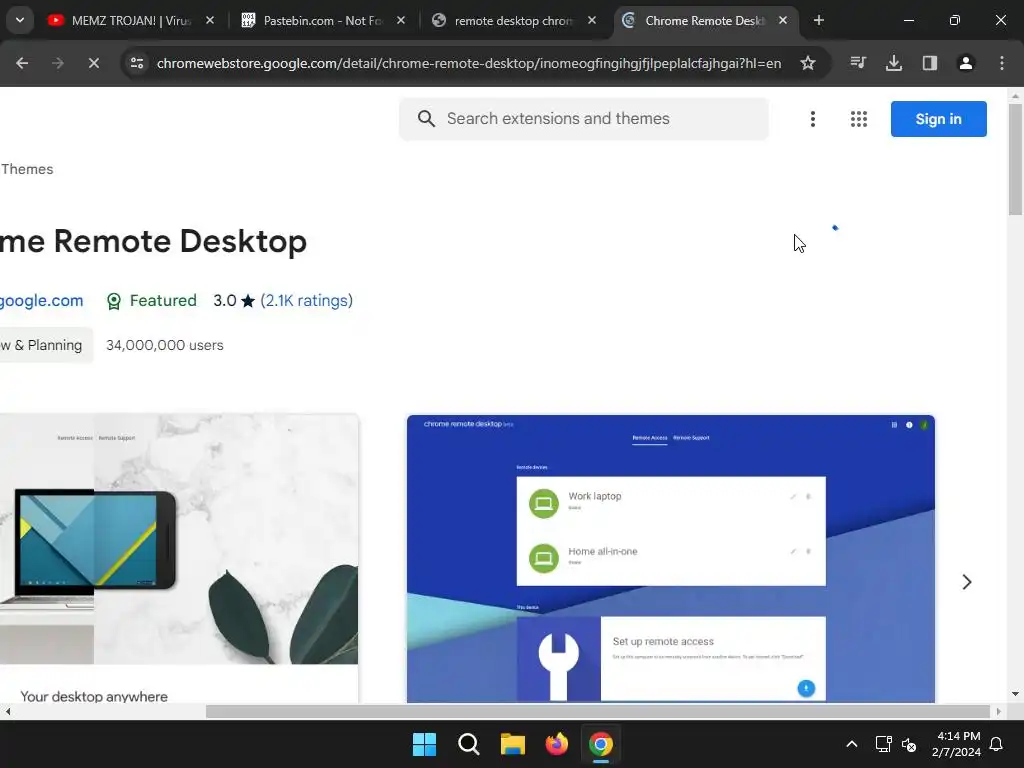Open File Explorer from taskbar
1024x768 pixels.
point(513,744)
